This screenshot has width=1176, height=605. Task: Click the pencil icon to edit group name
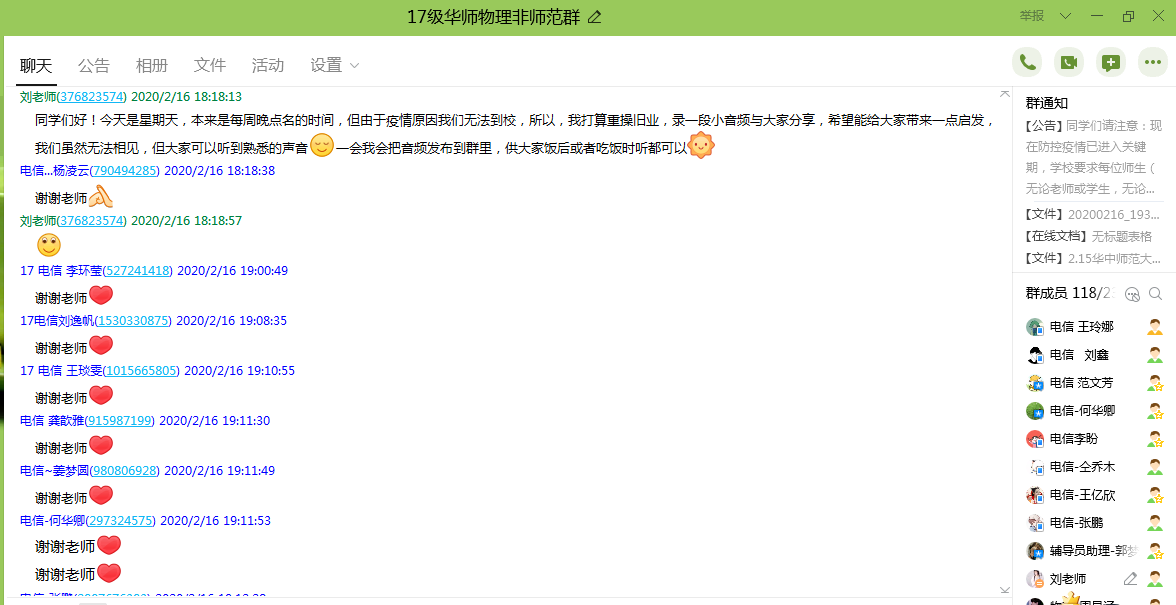(x=595, y=17)
